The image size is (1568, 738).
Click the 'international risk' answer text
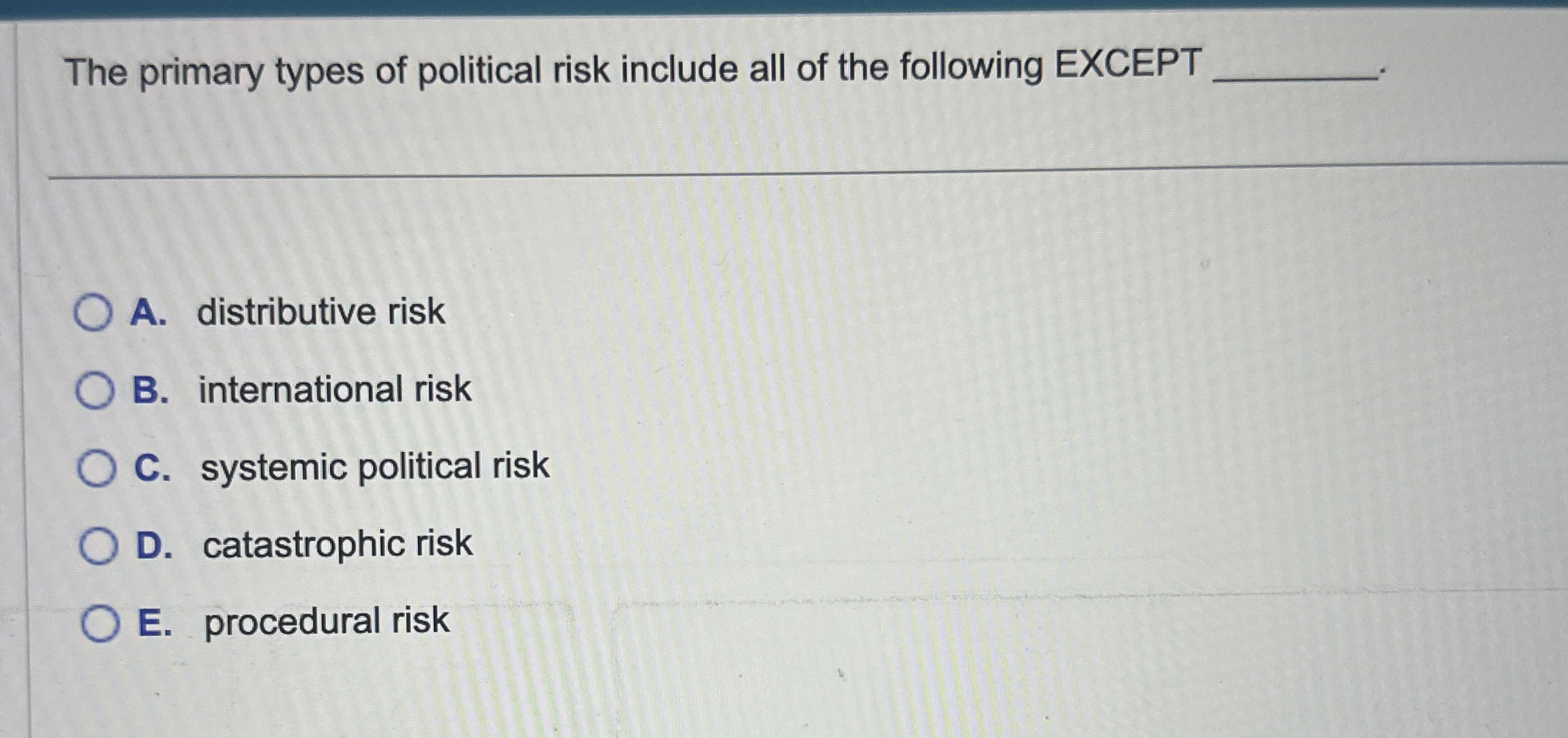pyautogui.click(x=335, y=389)
